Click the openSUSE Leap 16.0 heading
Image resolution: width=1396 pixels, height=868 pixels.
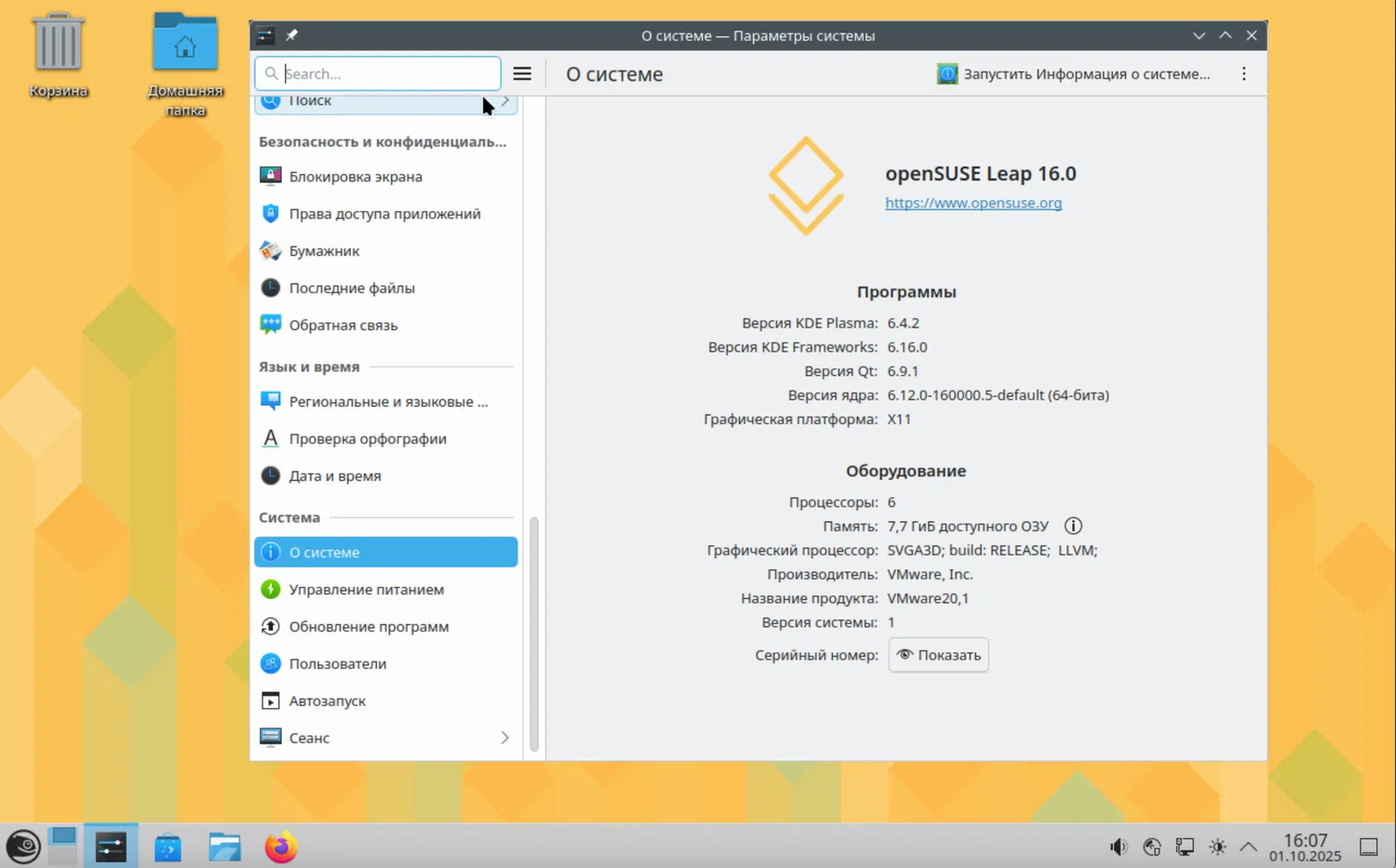[980, 174]
